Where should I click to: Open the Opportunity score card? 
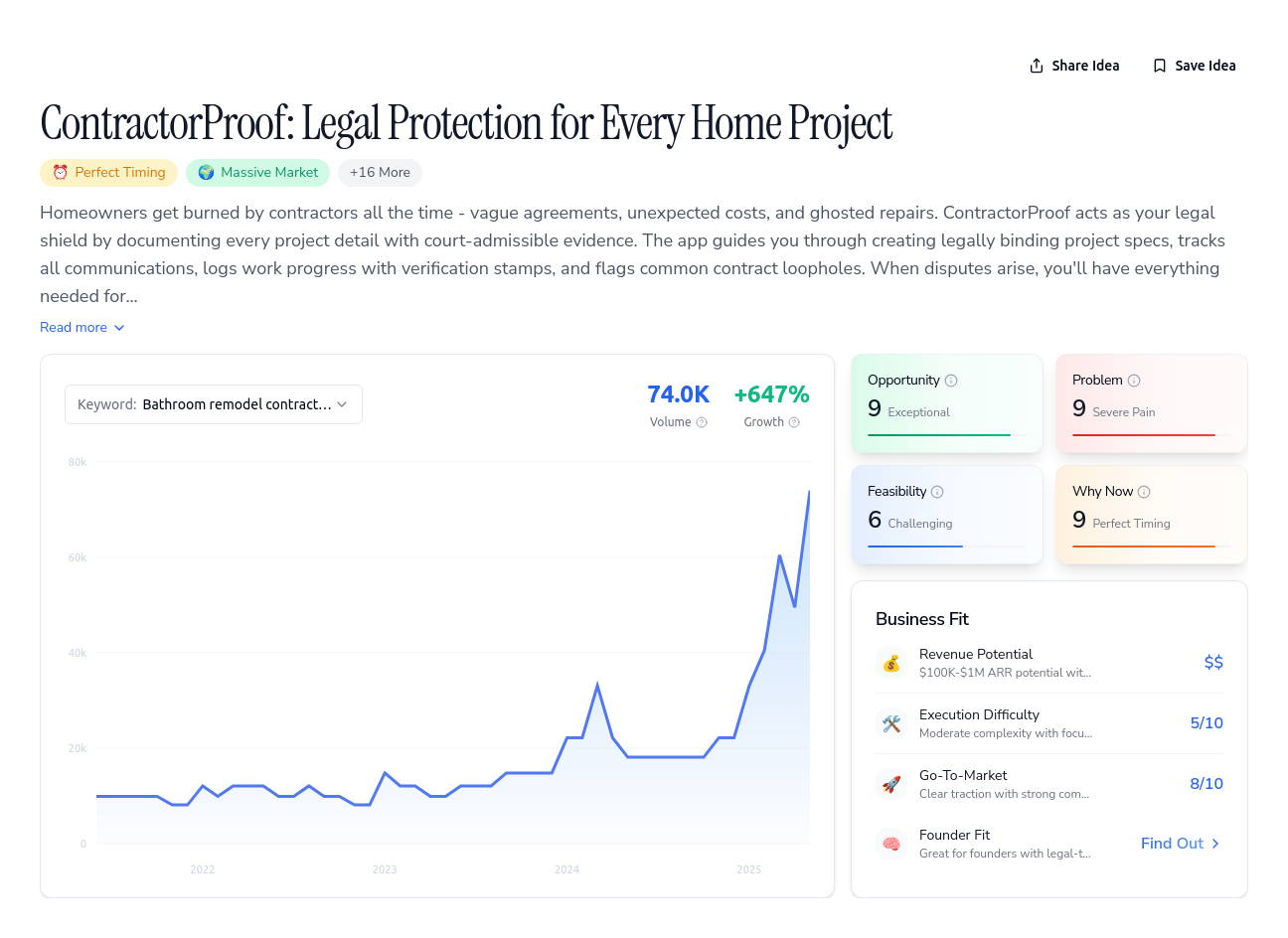pyautogui.click(x=947, y=403)
